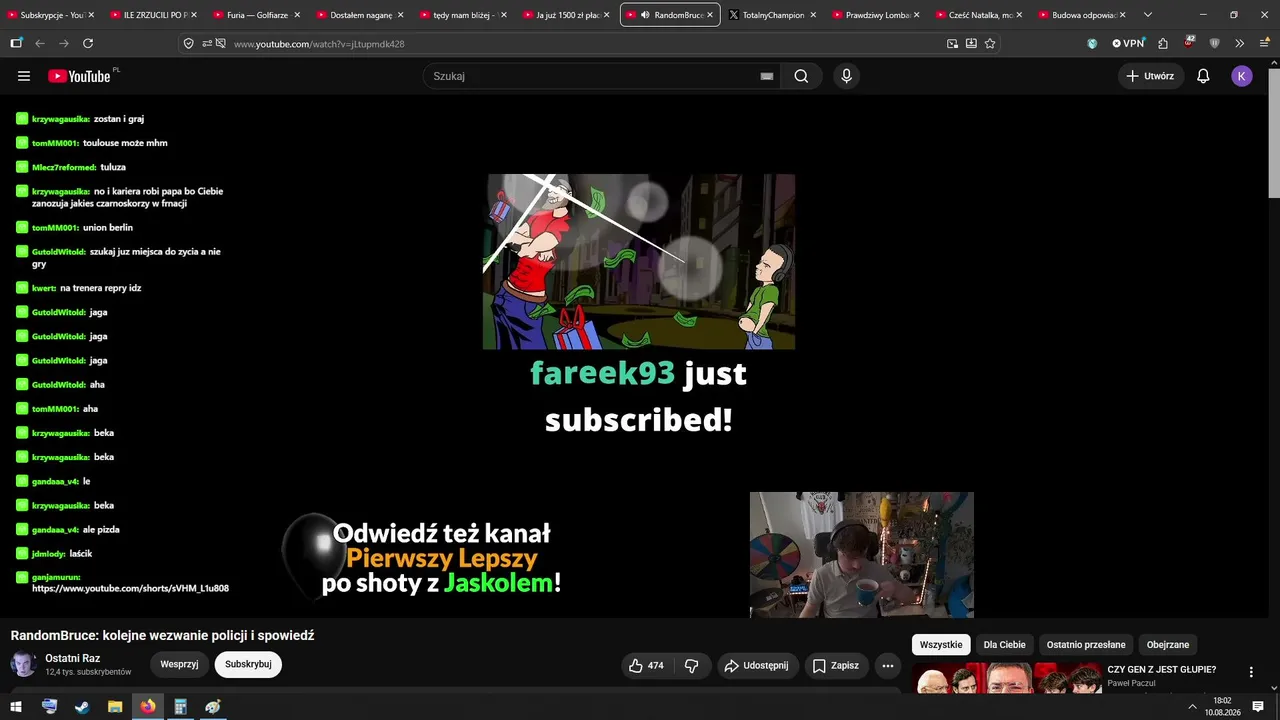The width and height of the screenshot is (1280, 720).
Task: Reload the page with refresh icon
Action: point(88,44)
